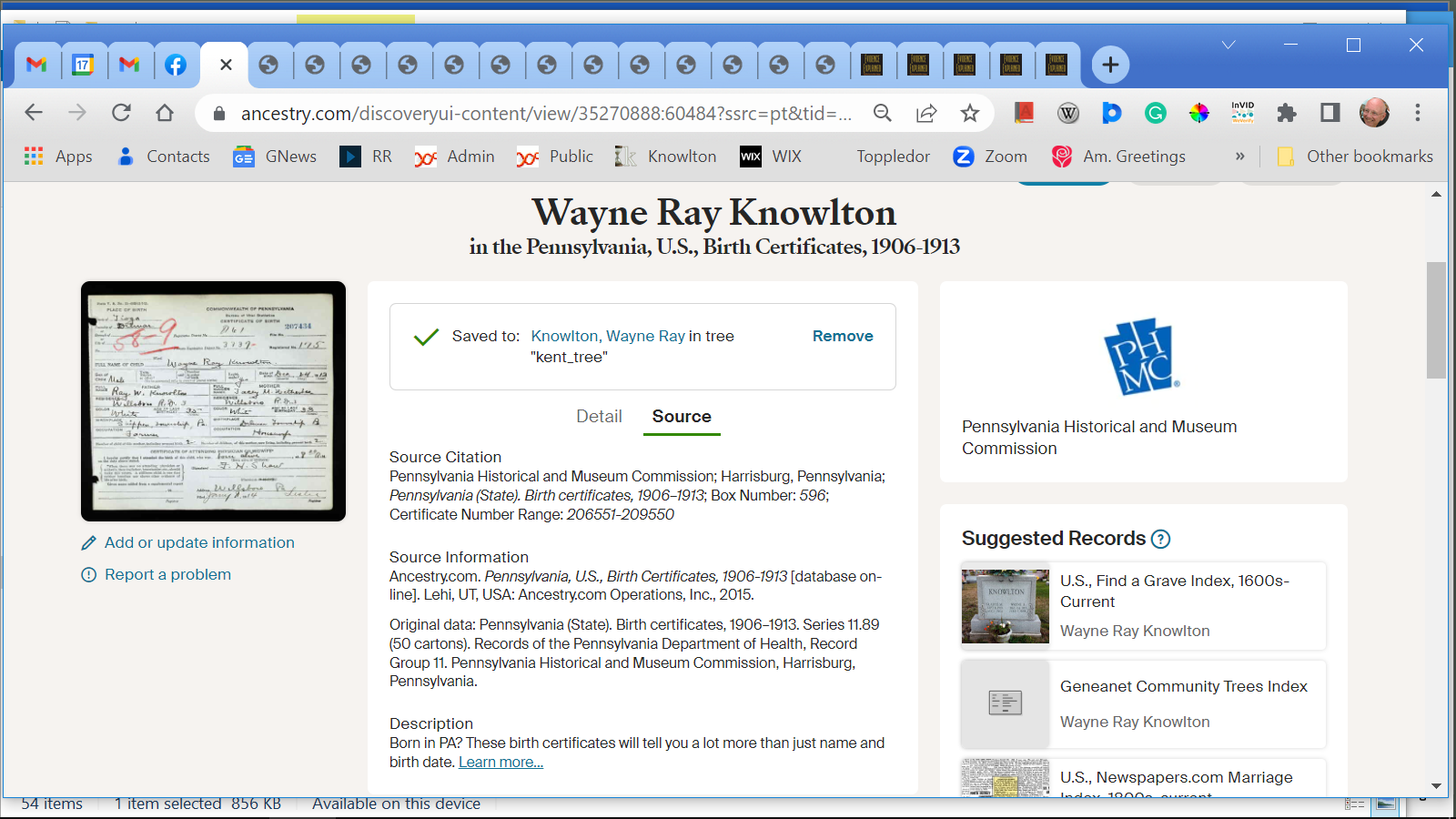
Task: Click the WordPress extension icon
Action: 1068,113
